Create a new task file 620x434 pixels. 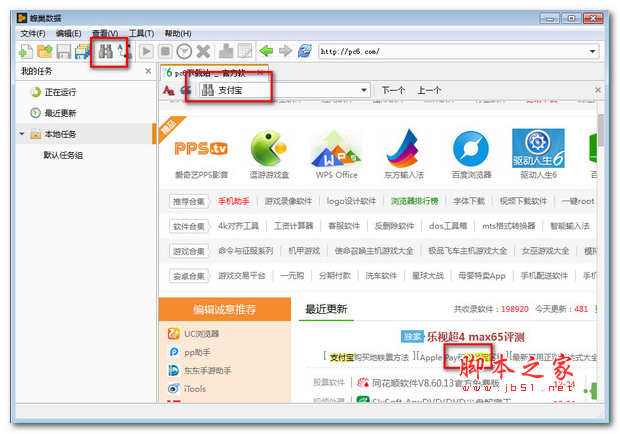click(x=26, y=51)
